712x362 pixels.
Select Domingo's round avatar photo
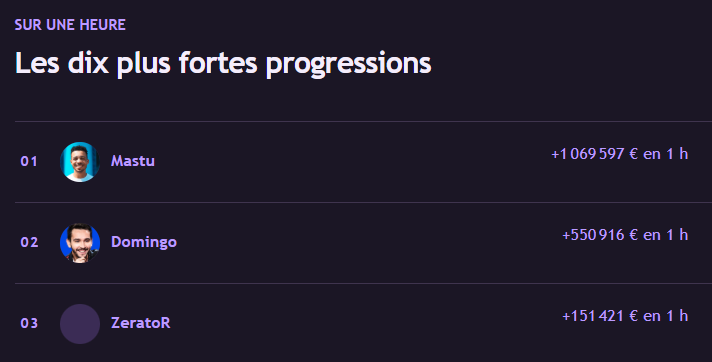80,243
